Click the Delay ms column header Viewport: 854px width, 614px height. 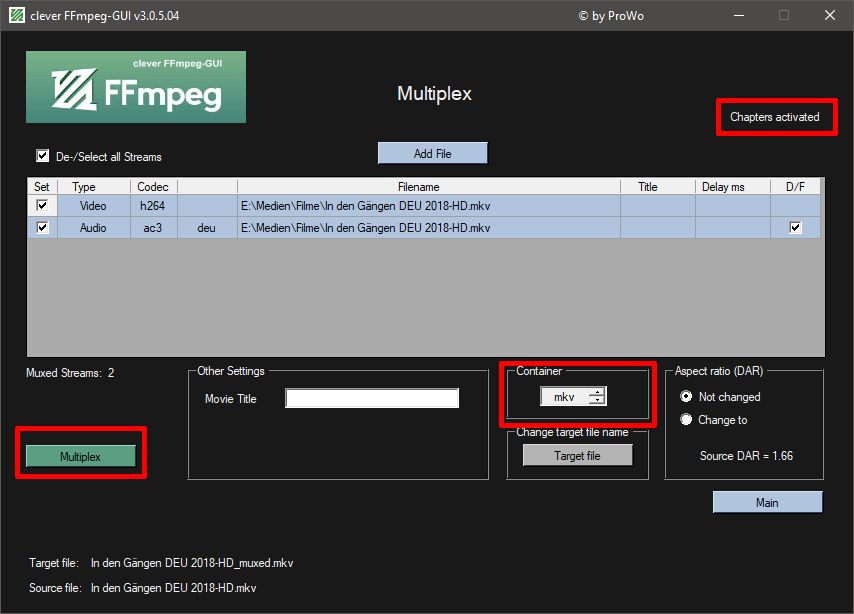click(x=733, y=186)
